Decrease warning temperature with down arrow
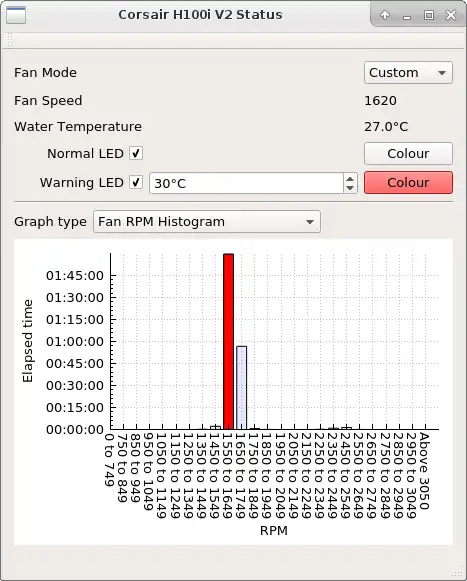 [x=350, y=188]
